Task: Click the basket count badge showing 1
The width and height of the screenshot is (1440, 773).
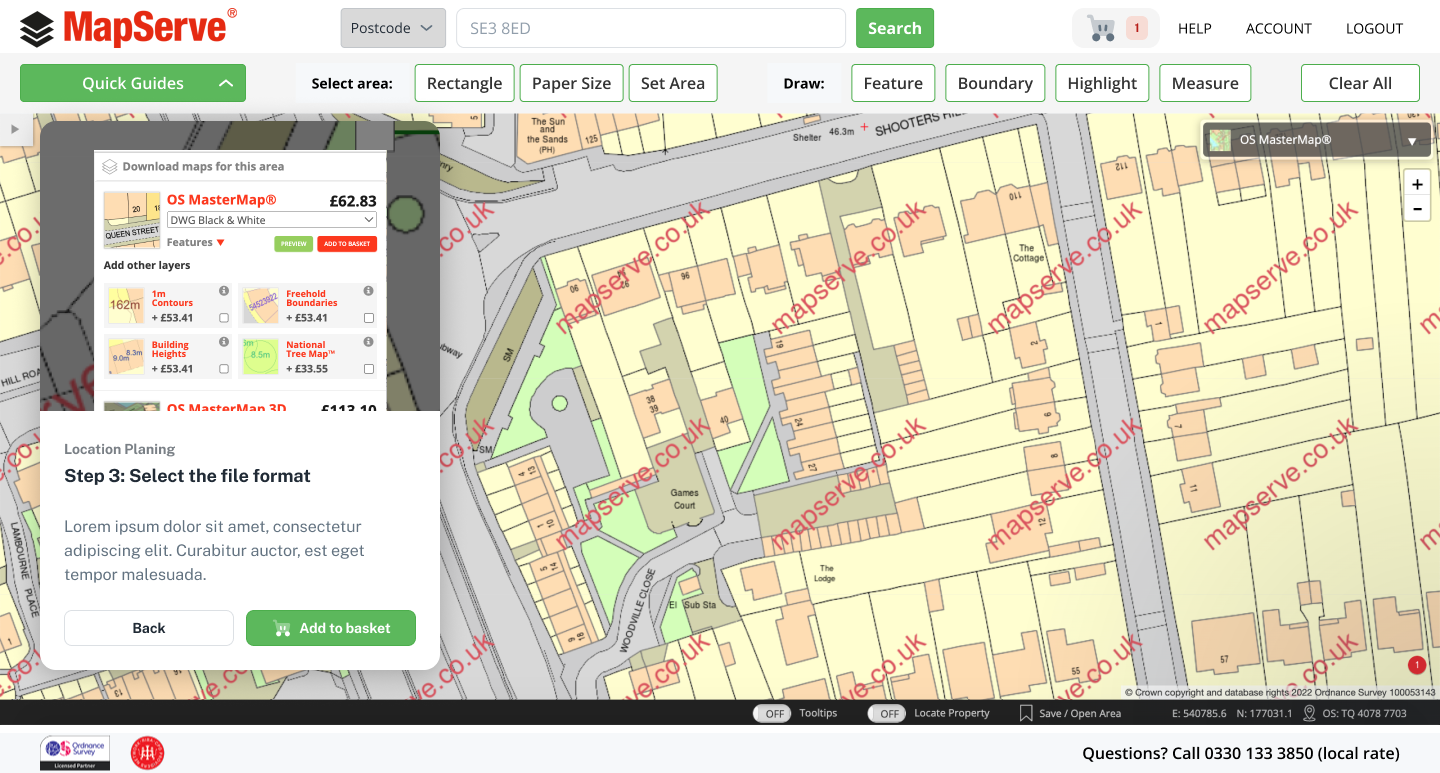Action: pyautogui.click(x=1136, y=28)
